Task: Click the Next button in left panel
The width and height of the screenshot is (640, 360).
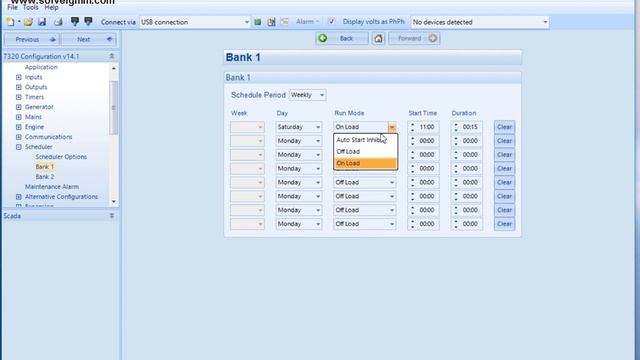Action: [x=89, y=40]
